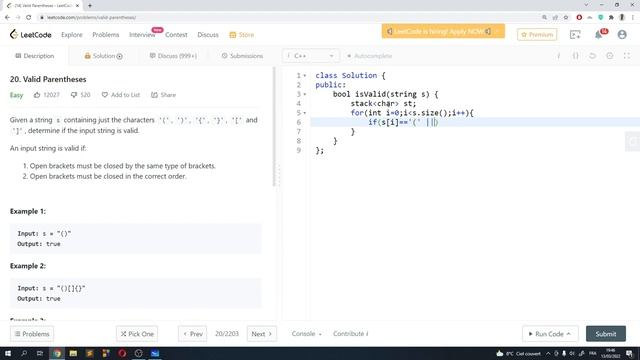Open the Interview navigation item
640x360 pixels.
coord(142,35)
